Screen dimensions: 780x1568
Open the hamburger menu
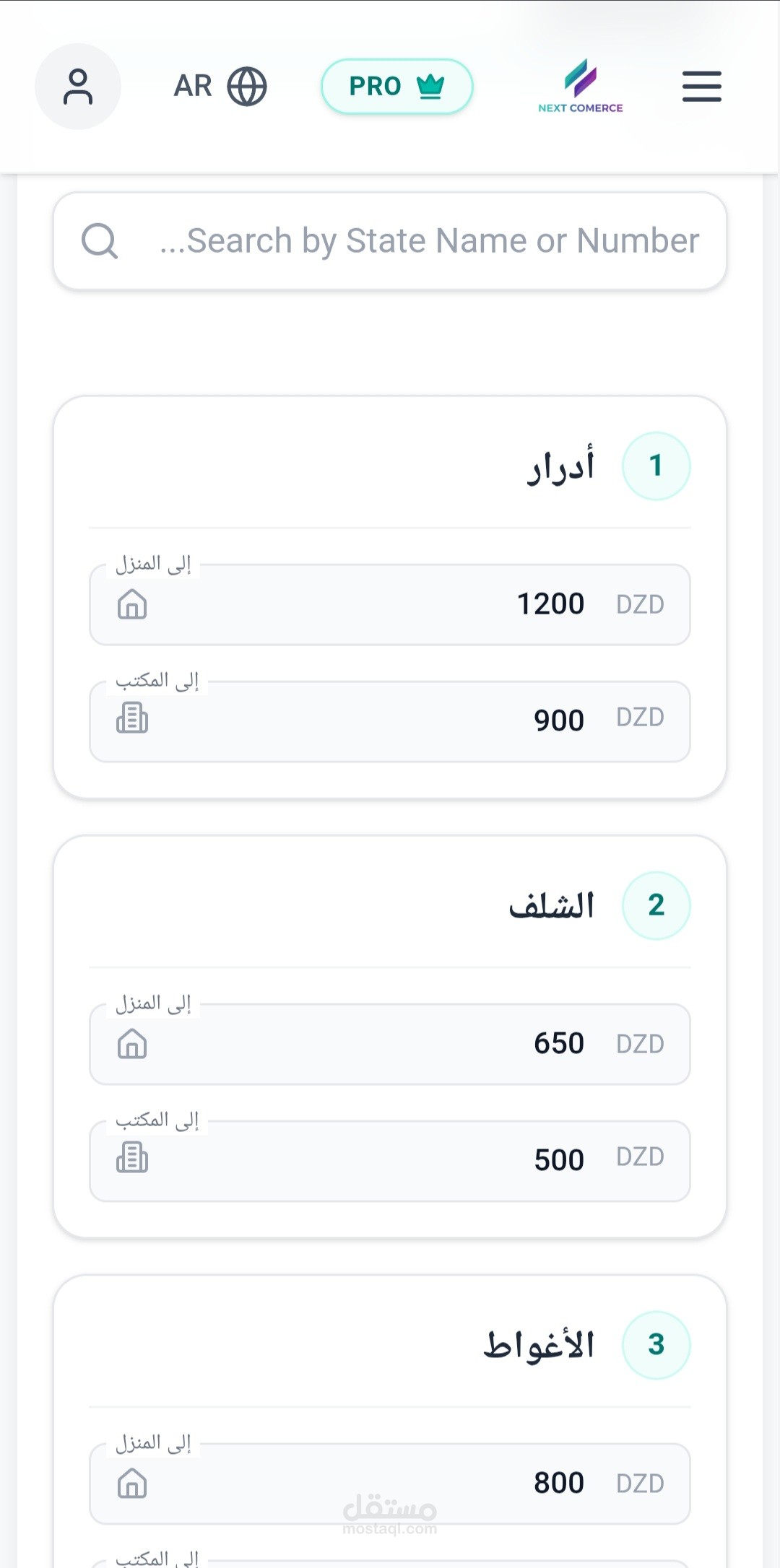pos(701,87)
